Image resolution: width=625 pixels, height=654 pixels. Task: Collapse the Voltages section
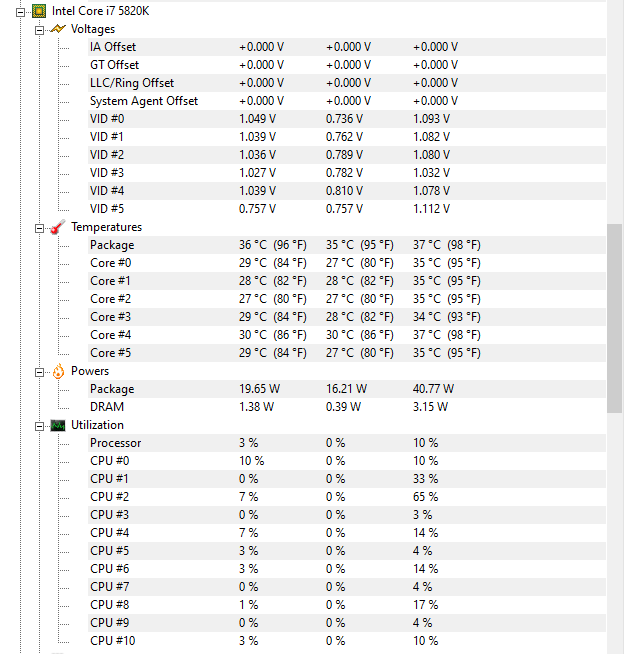coord(40,29)
